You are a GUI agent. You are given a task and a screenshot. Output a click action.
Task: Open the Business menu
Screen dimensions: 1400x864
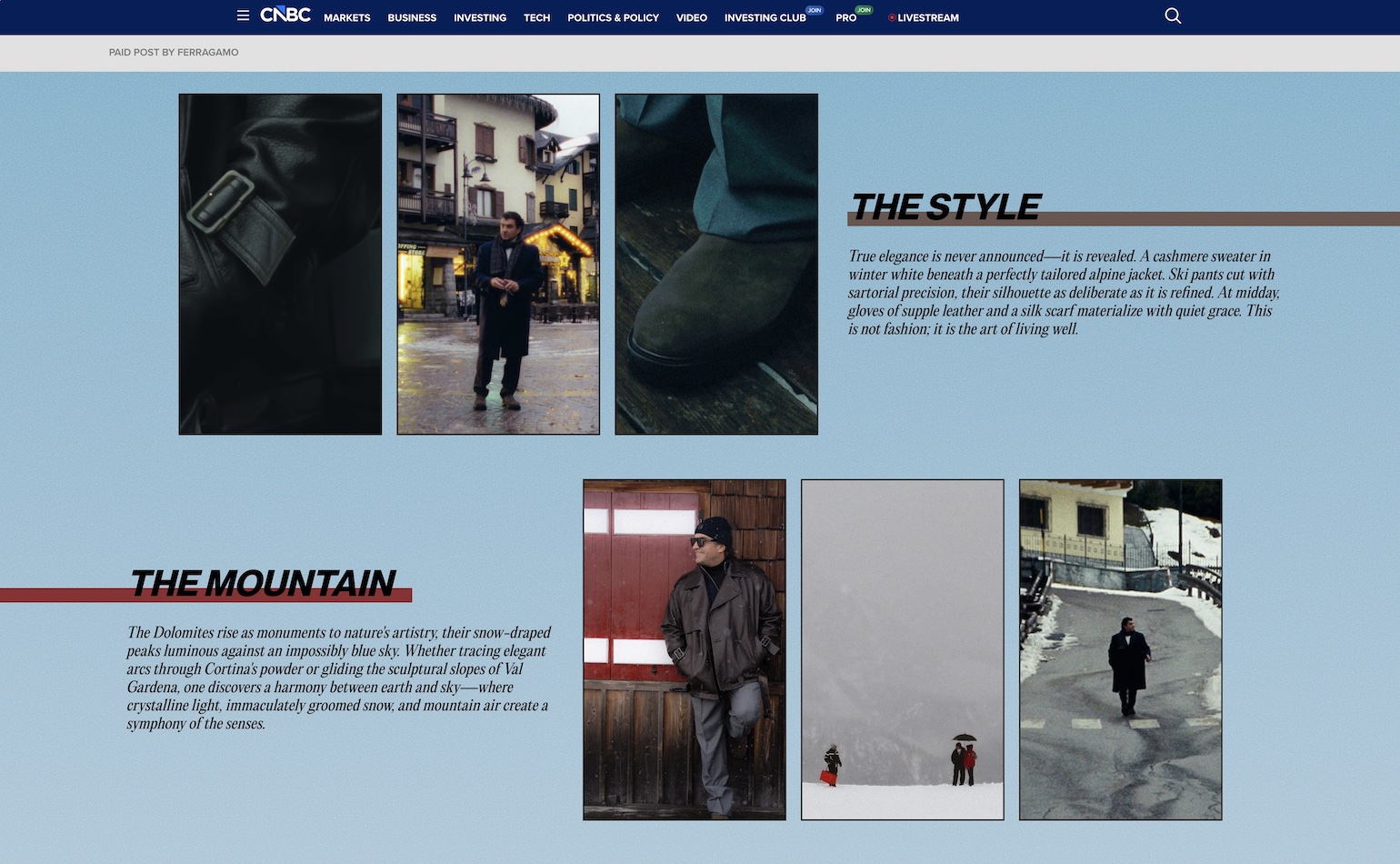[412, 18]
